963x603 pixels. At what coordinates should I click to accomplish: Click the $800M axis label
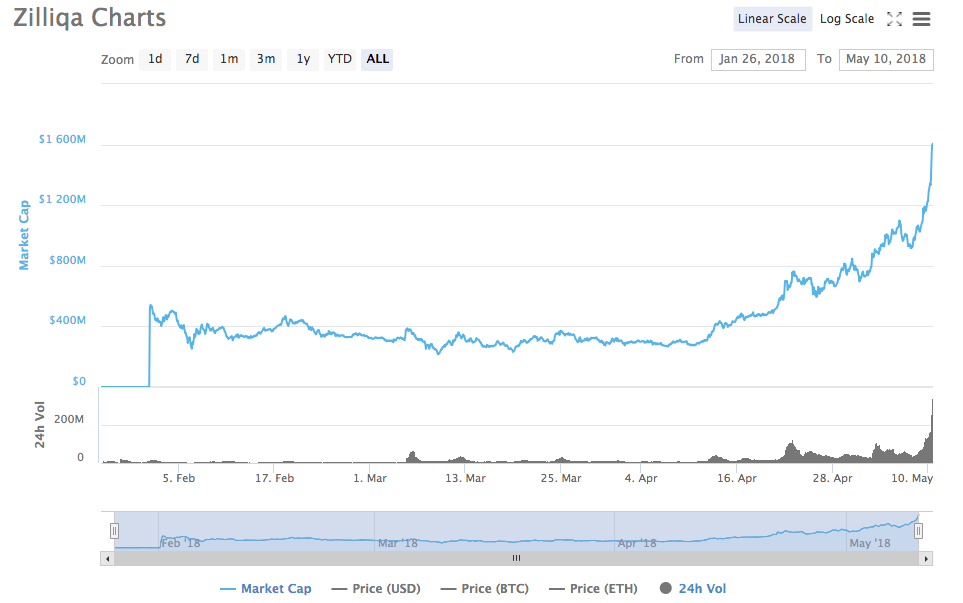[x=68, y=260]
